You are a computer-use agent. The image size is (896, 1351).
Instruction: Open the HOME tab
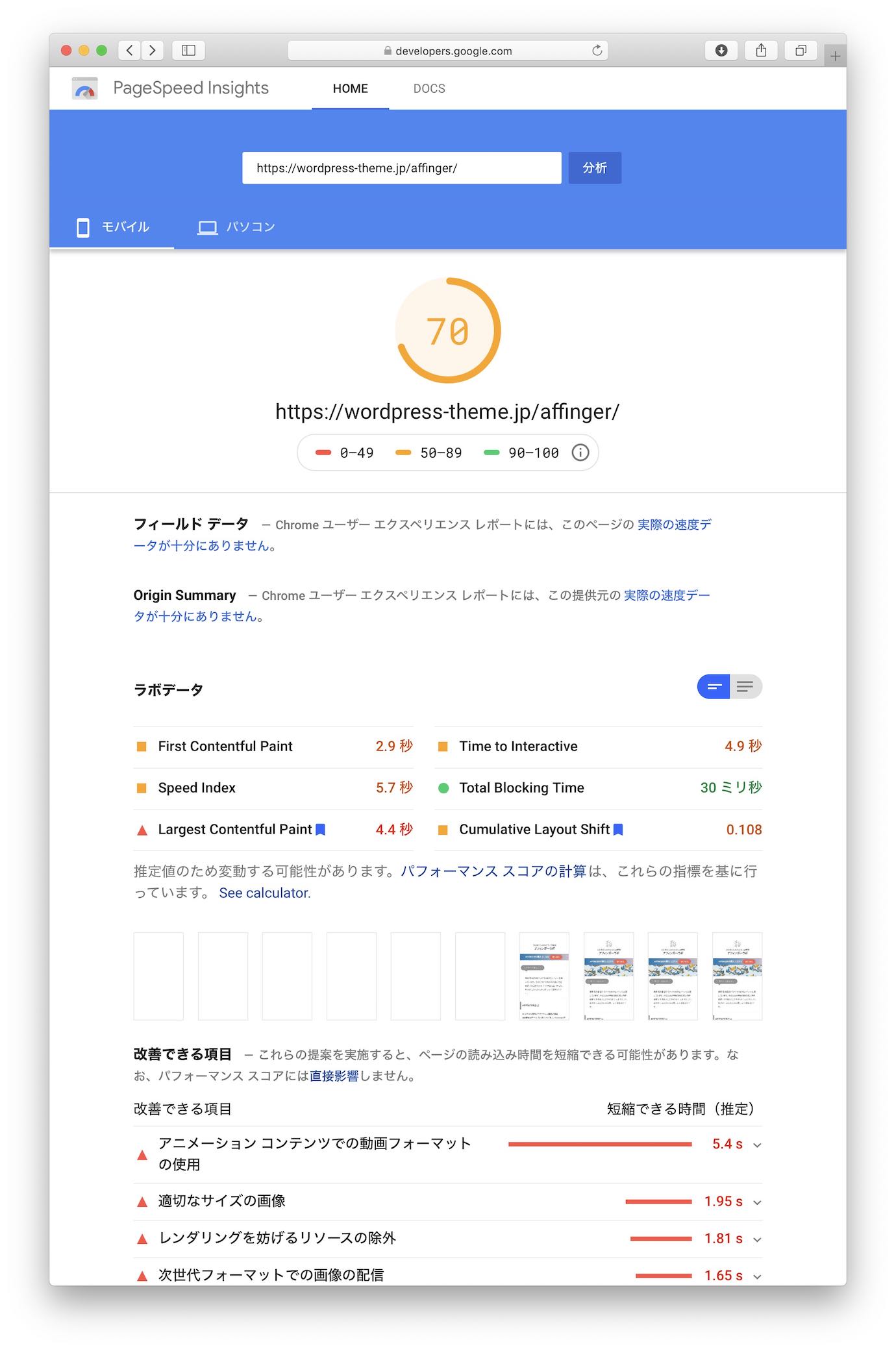click(351, 88)
